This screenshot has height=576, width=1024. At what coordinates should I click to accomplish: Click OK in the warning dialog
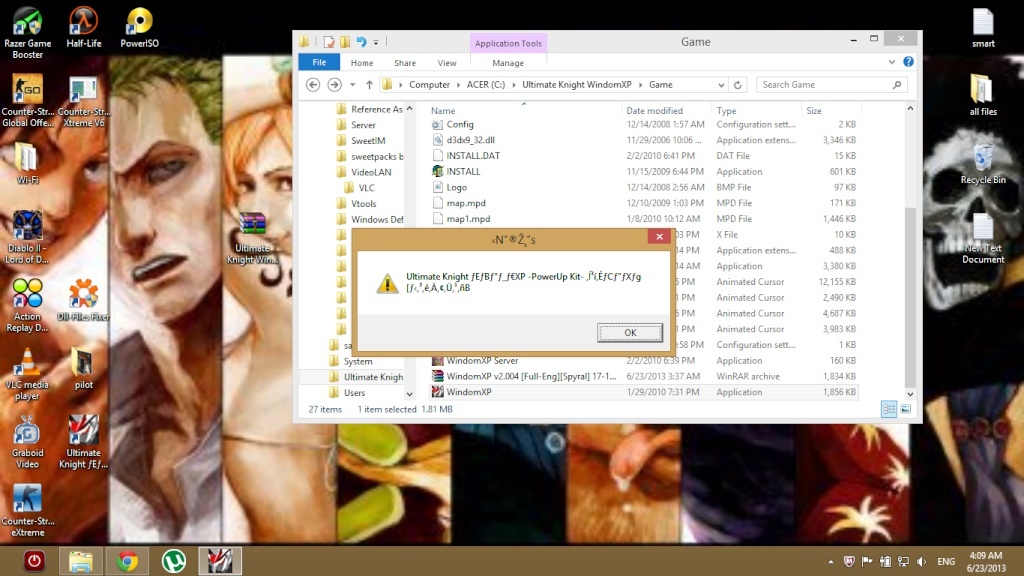click(x=630, y=332)
